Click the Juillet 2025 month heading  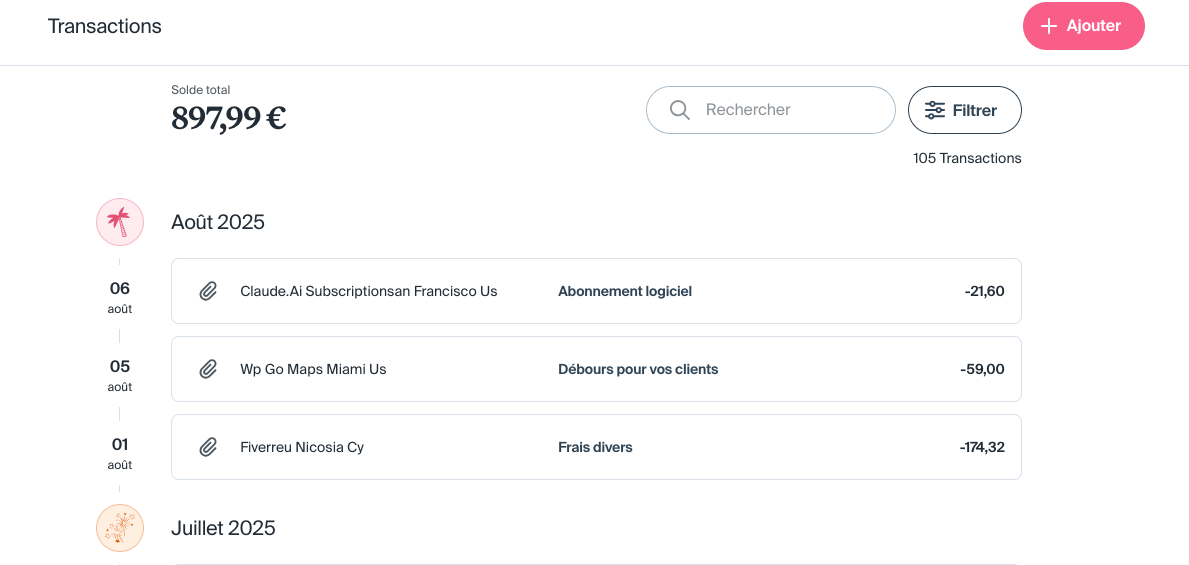pyautogui.click(x=223, y=528)
